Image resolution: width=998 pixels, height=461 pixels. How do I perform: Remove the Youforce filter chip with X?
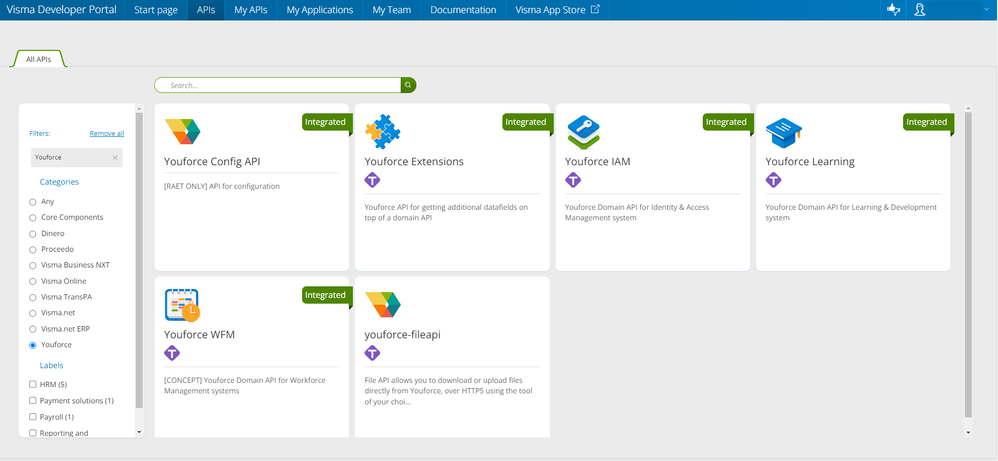[115, 157]
